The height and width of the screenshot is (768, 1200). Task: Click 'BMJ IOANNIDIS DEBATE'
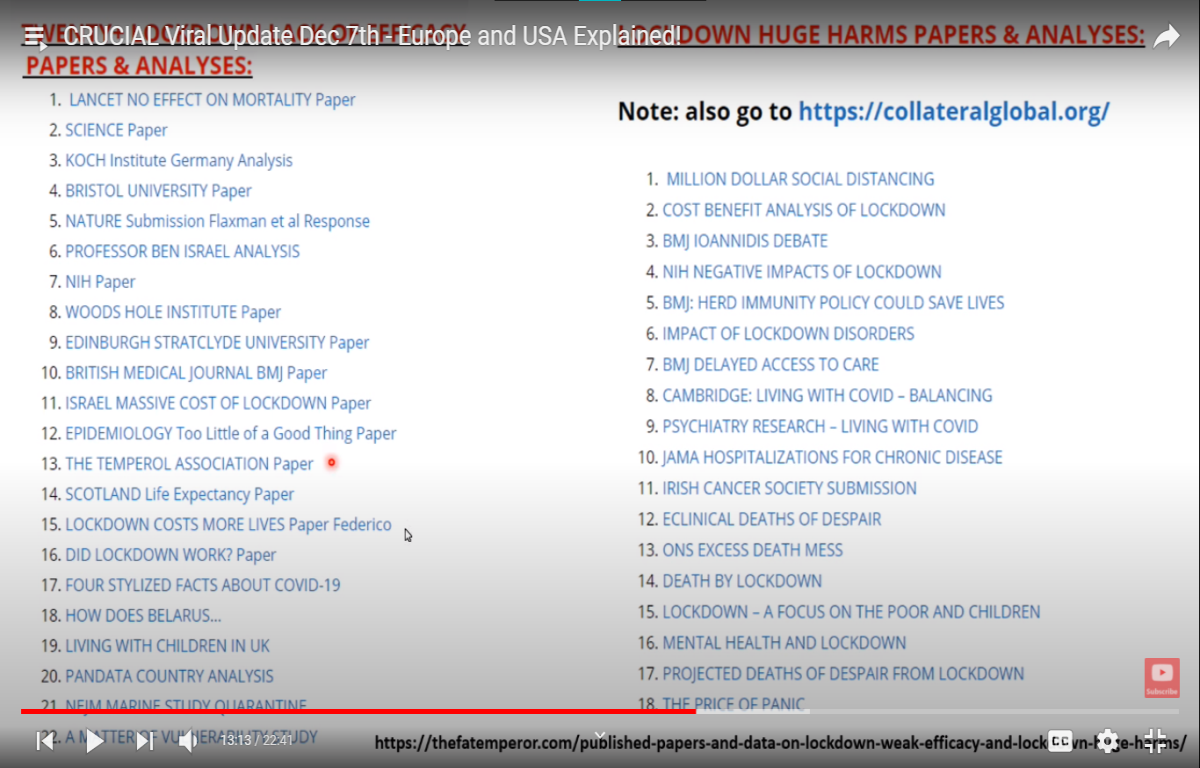(745, 241)
